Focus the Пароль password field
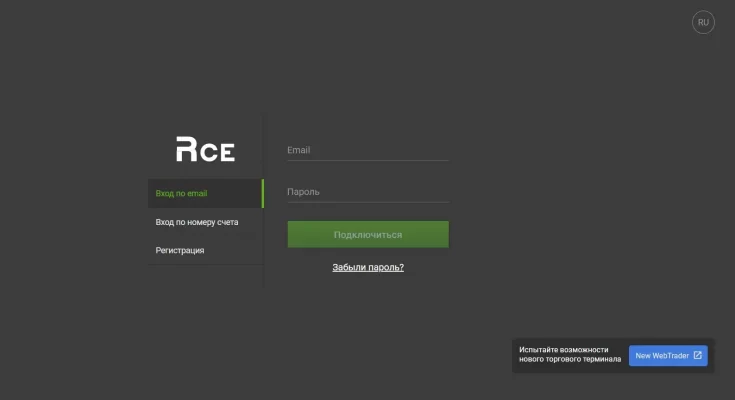Screen dimensions: 735x400 point(368,192)
